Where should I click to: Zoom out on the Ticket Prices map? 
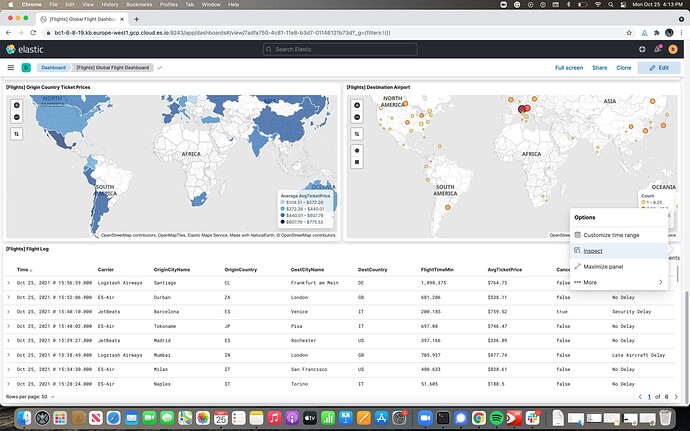(x=17, y=117)
